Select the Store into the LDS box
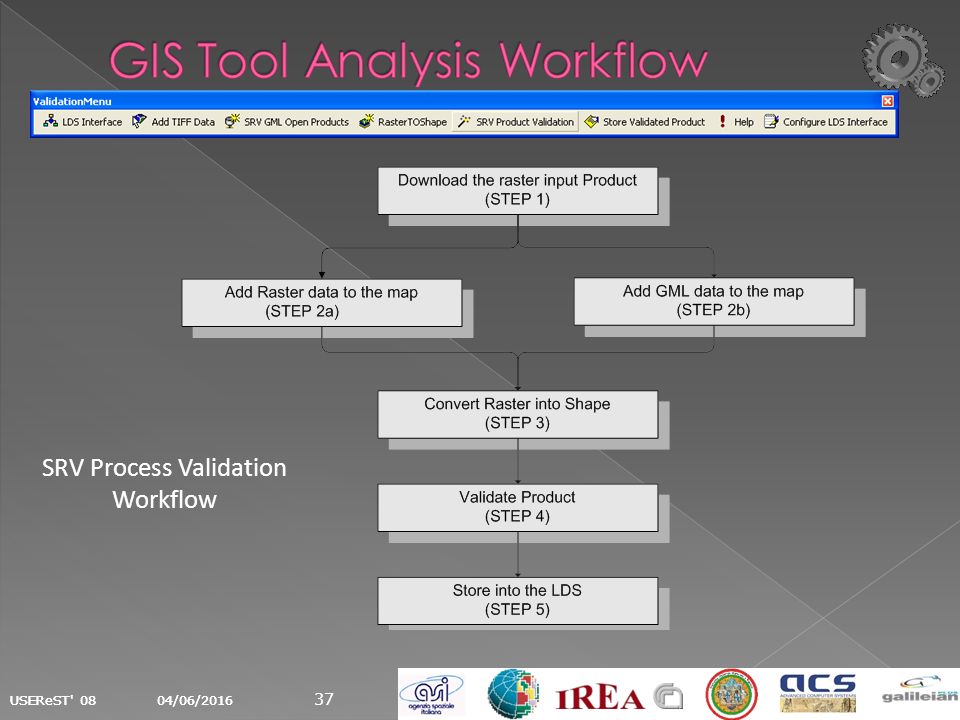The height and width of the screenshot is (720, 960). (x=517, y=601)
